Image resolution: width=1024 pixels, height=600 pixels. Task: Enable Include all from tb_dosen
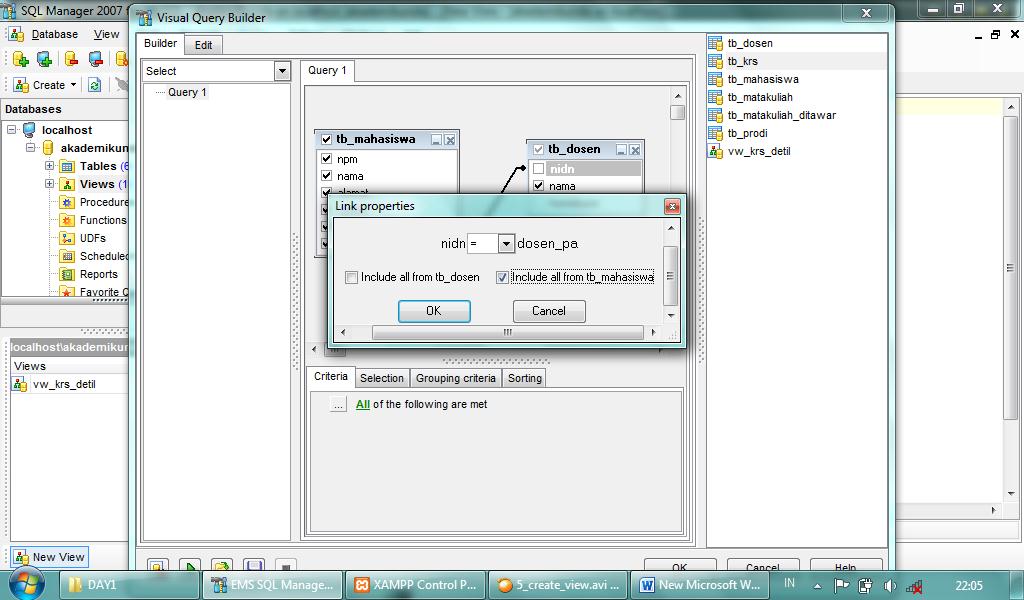(351, 277)
